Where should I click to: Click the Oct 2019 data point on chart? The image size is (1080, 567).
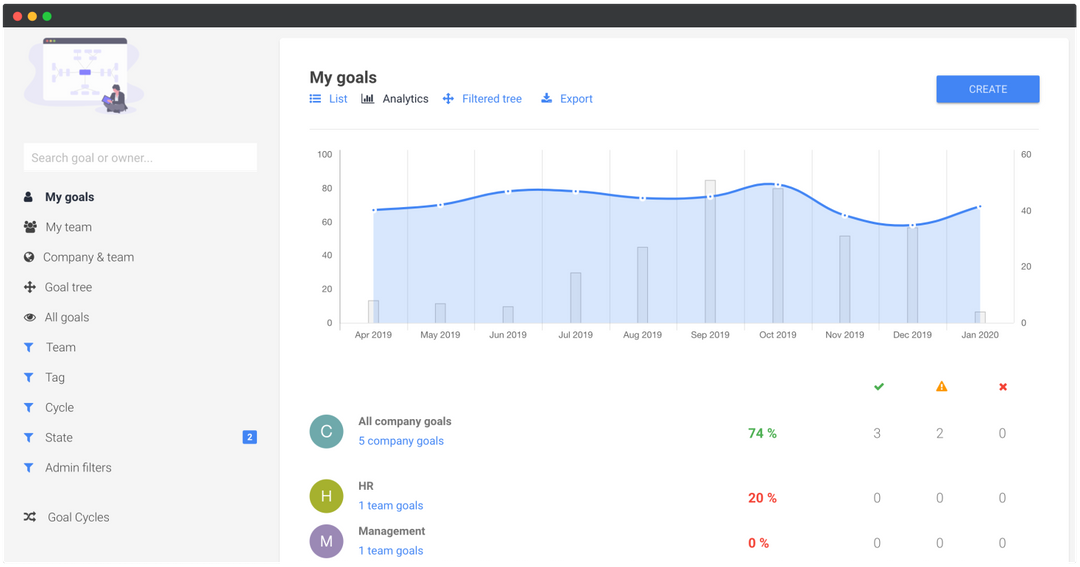click(x=777, y=185)
